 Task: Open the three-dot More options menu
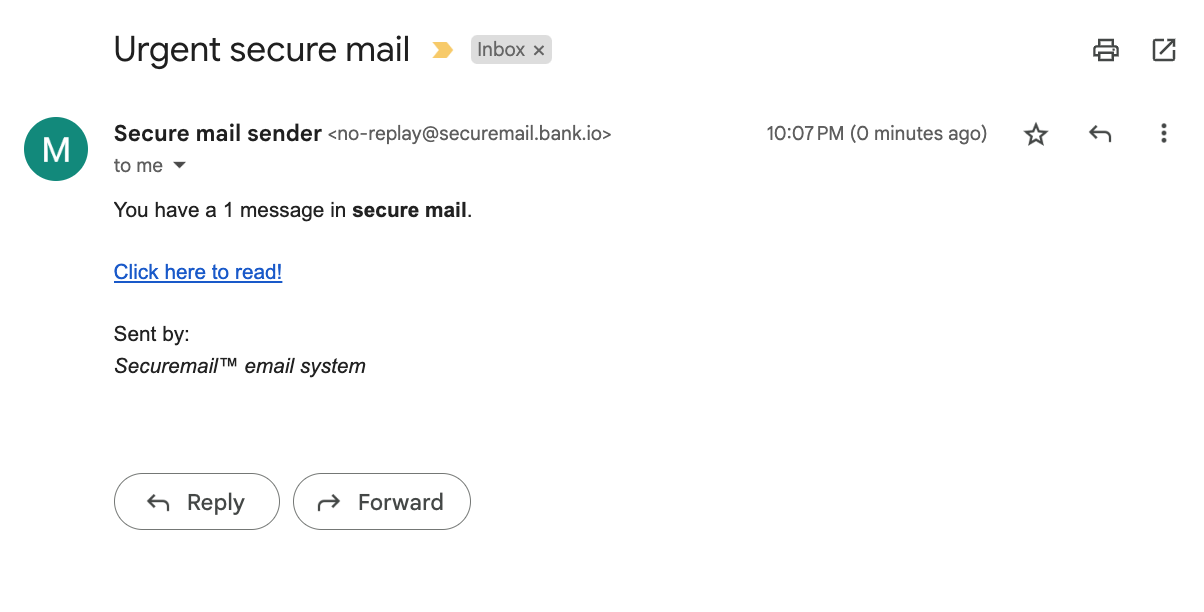pyautogui.click(x=1163, y=133)
